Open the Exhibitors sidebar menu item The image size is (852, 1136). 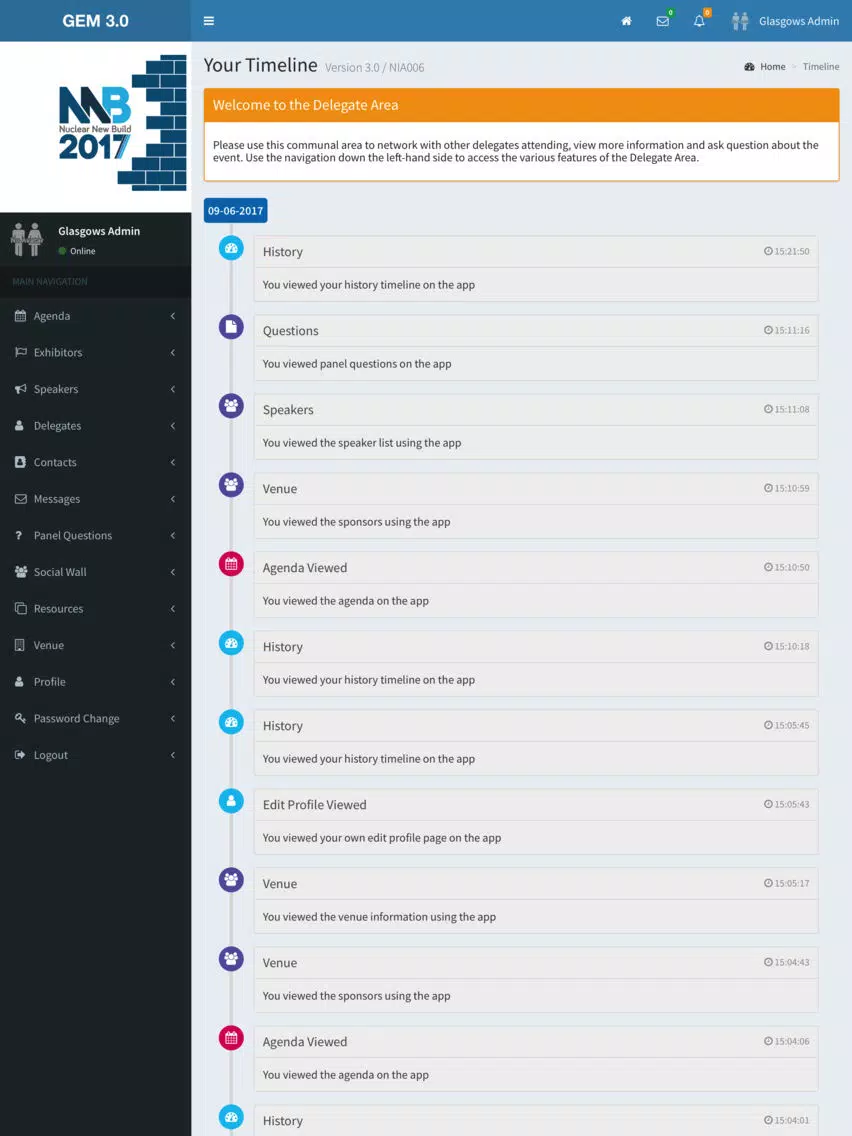click(96, 352)
